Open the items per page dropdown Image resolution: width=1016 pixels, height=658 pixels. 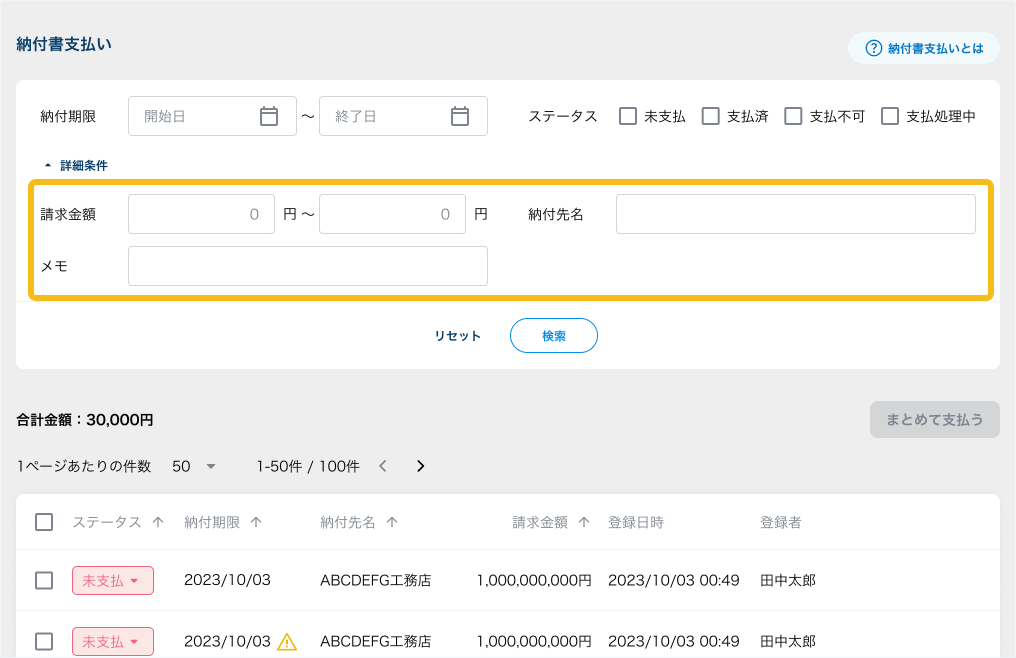tap(194, 466)
